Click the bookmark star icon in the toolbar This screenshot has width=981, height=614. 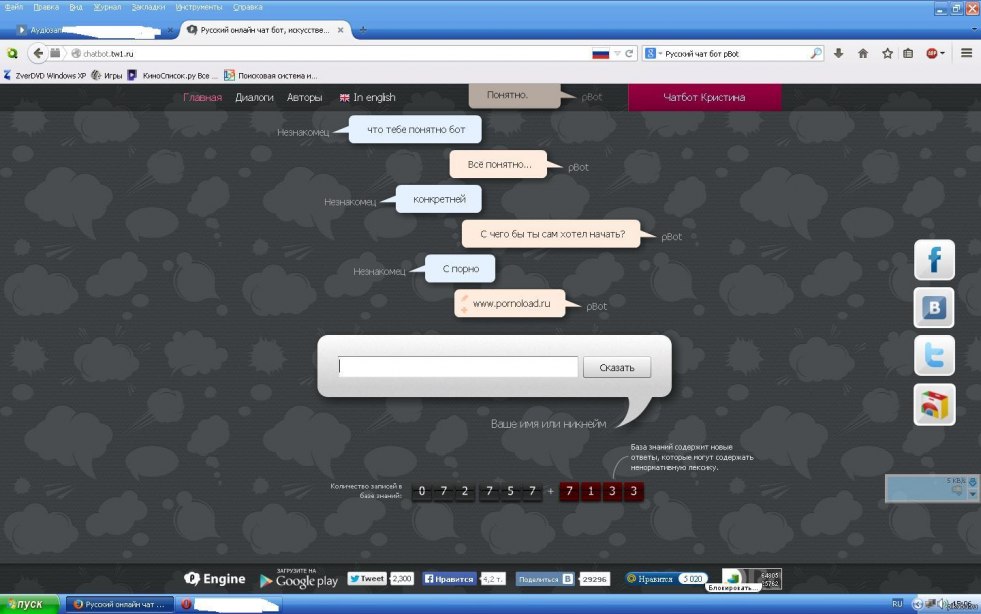(885, 53)
